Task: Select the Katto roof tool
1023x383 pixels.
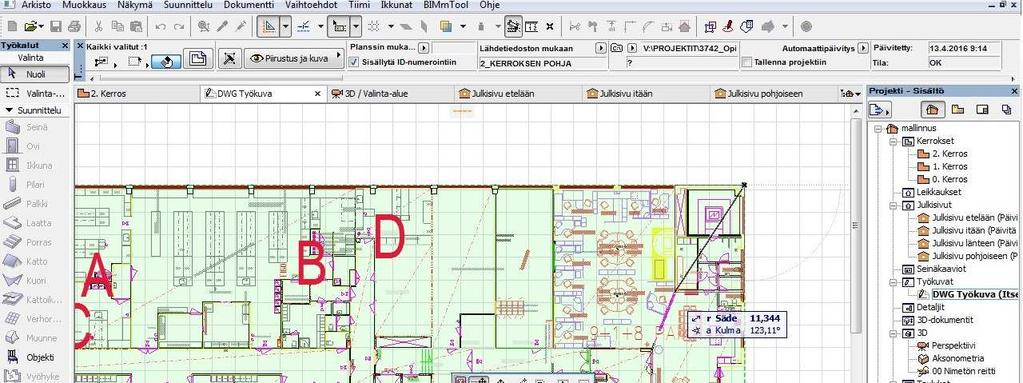Action: (35, 261)
